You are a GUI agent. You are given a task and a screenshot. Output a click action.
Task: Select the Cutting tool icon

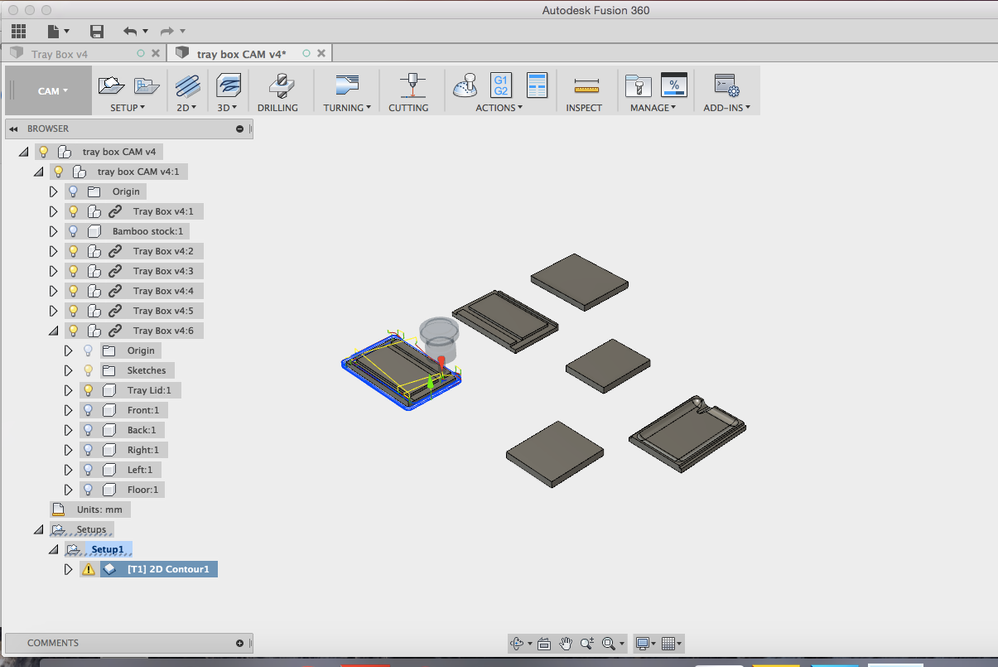click(412, 85)
